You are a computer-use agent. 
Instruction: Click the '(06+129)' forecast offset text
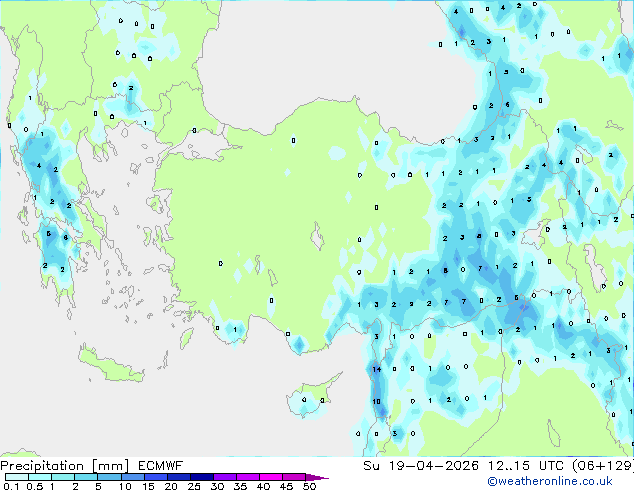[x=602, y=466]
